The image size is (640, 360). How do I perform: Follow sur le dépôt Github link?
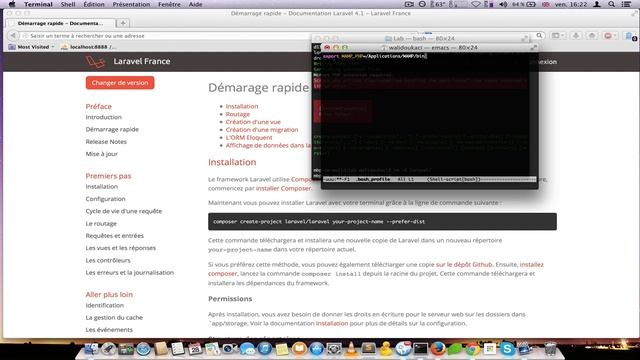point(464,264)
